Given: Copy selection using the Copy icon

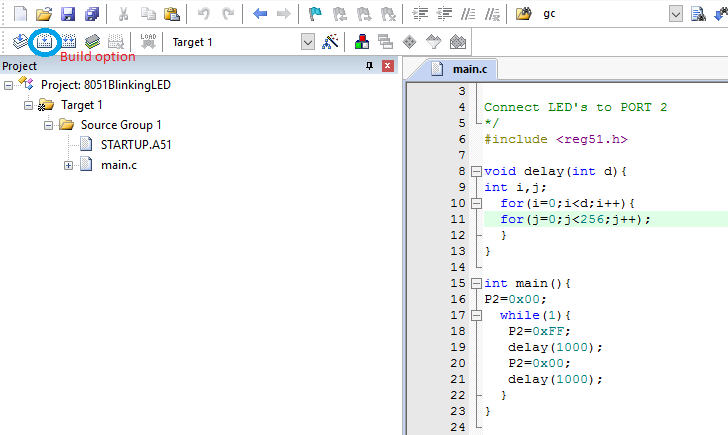Looking at the screenshot, I should [x=148, y=14].
